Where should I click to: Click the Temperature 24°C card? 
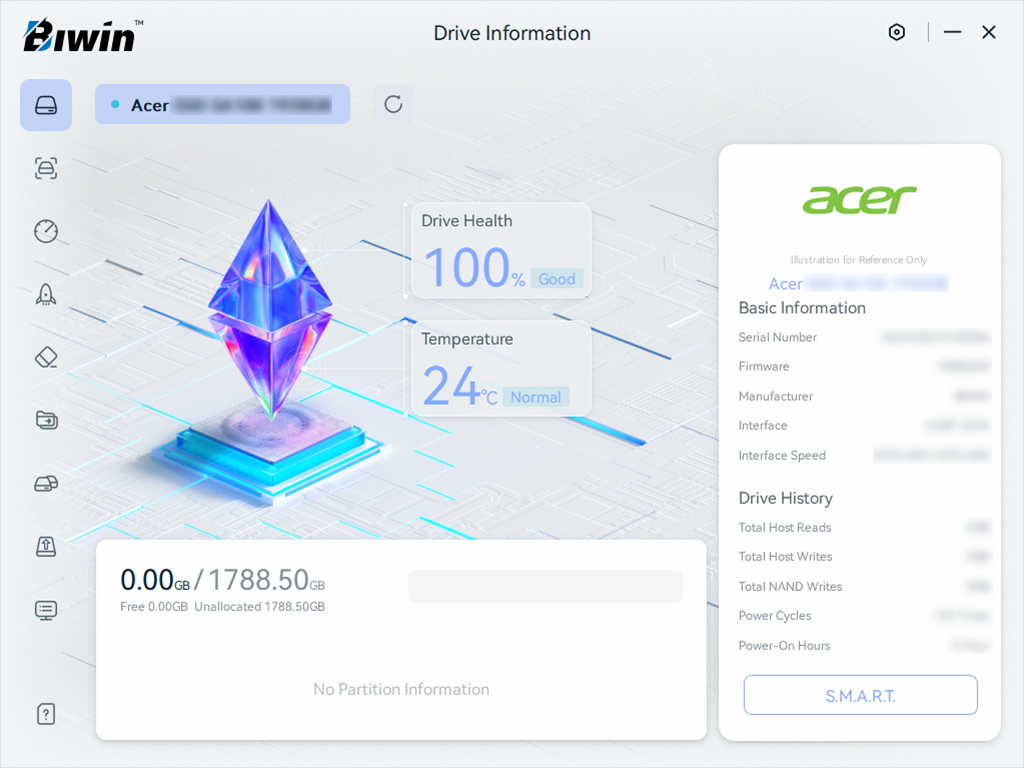click(501, 369)
